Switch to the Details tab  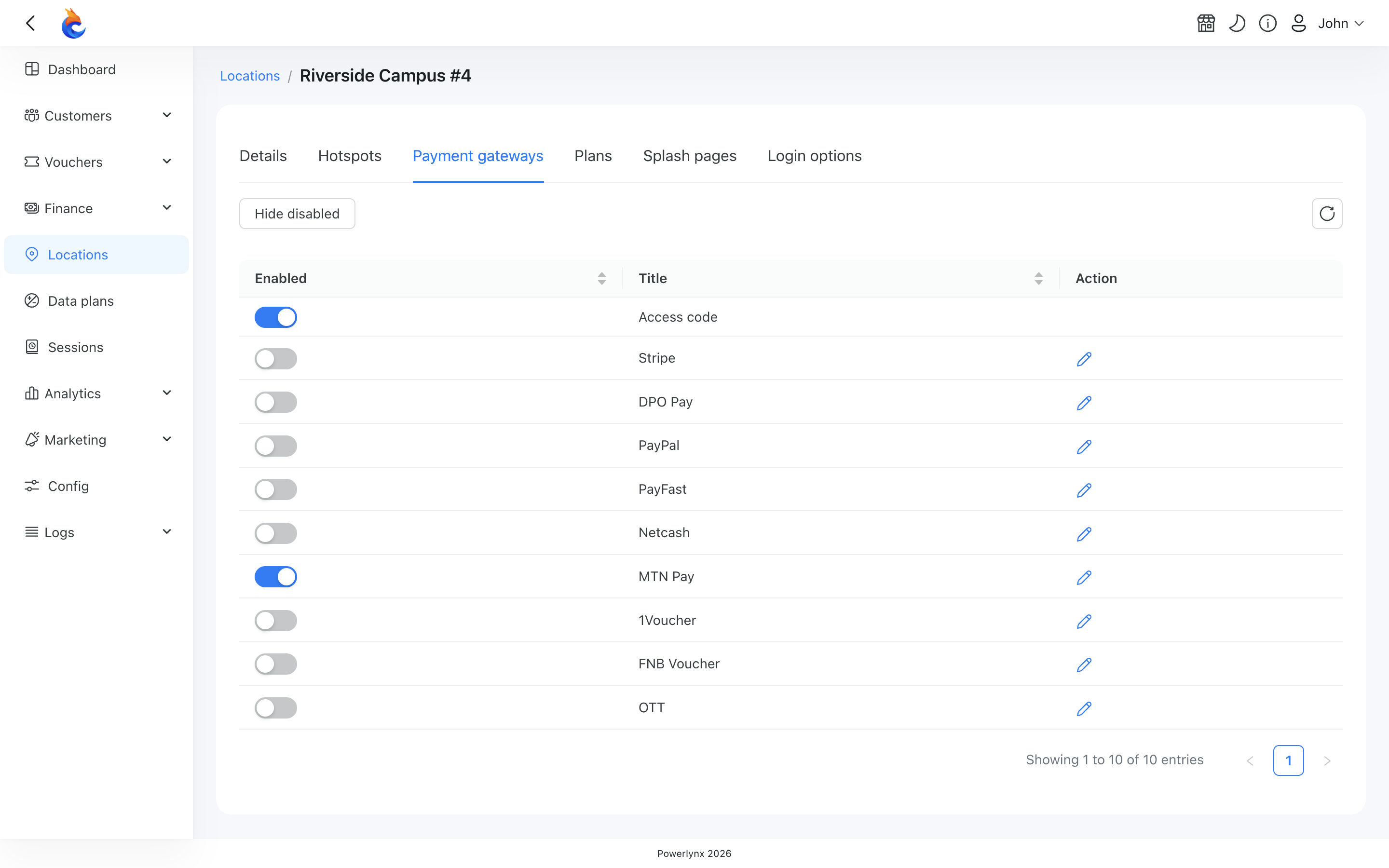[x=263, y=156]
